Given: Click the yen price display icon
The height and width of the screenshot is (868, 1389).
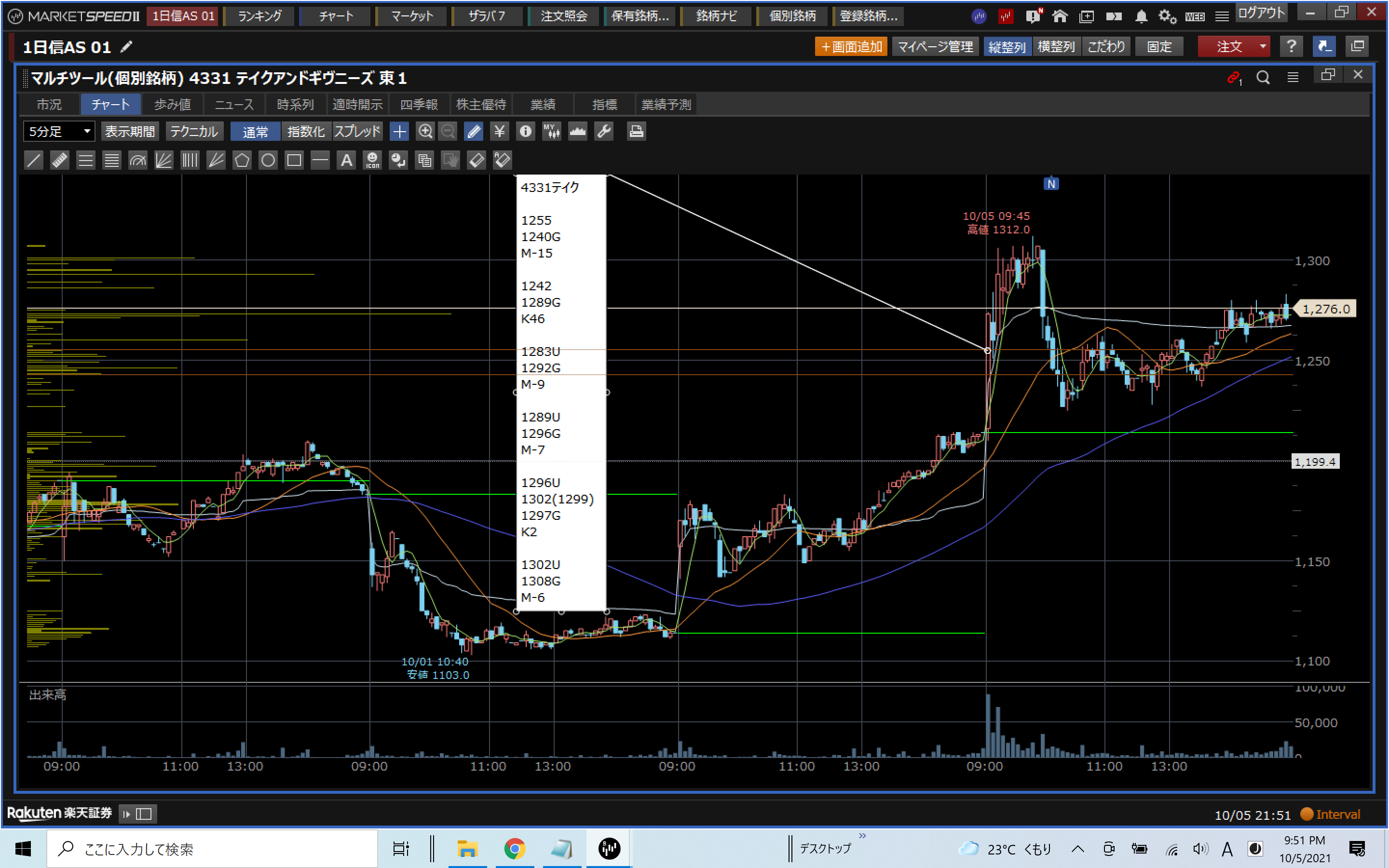Looking at the screenshot, I should pyautogui.click(x=499, y=132).
